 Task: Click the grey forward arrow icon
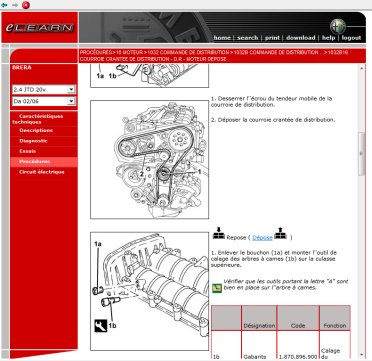tap(15, 5)
